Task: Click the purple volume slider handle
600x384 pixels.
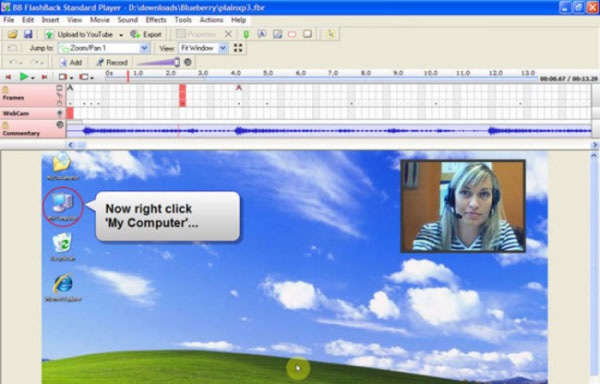Action: 177,62
